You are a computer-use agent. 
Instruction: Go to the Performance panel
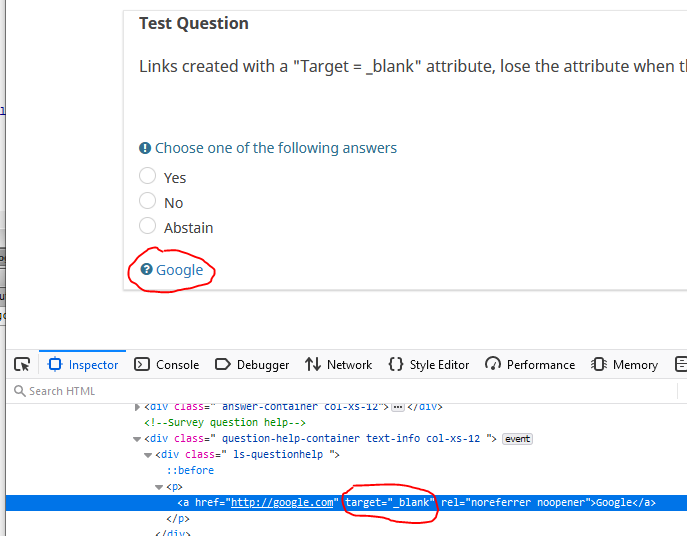530,365
